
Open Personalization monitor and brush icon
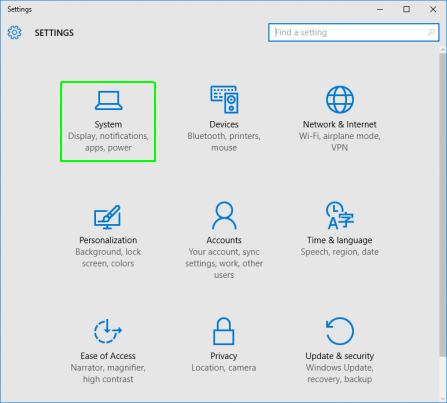[107, 217]
